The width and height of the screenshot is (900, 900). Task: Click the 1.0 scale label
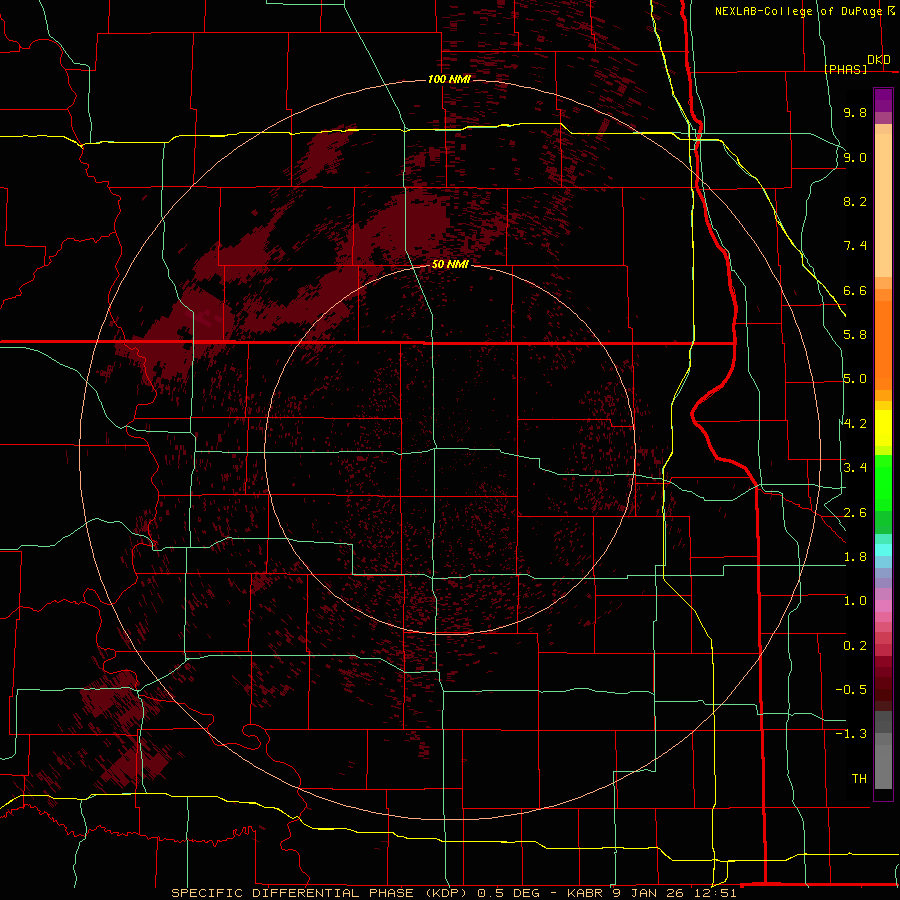[x=855, y=601]
